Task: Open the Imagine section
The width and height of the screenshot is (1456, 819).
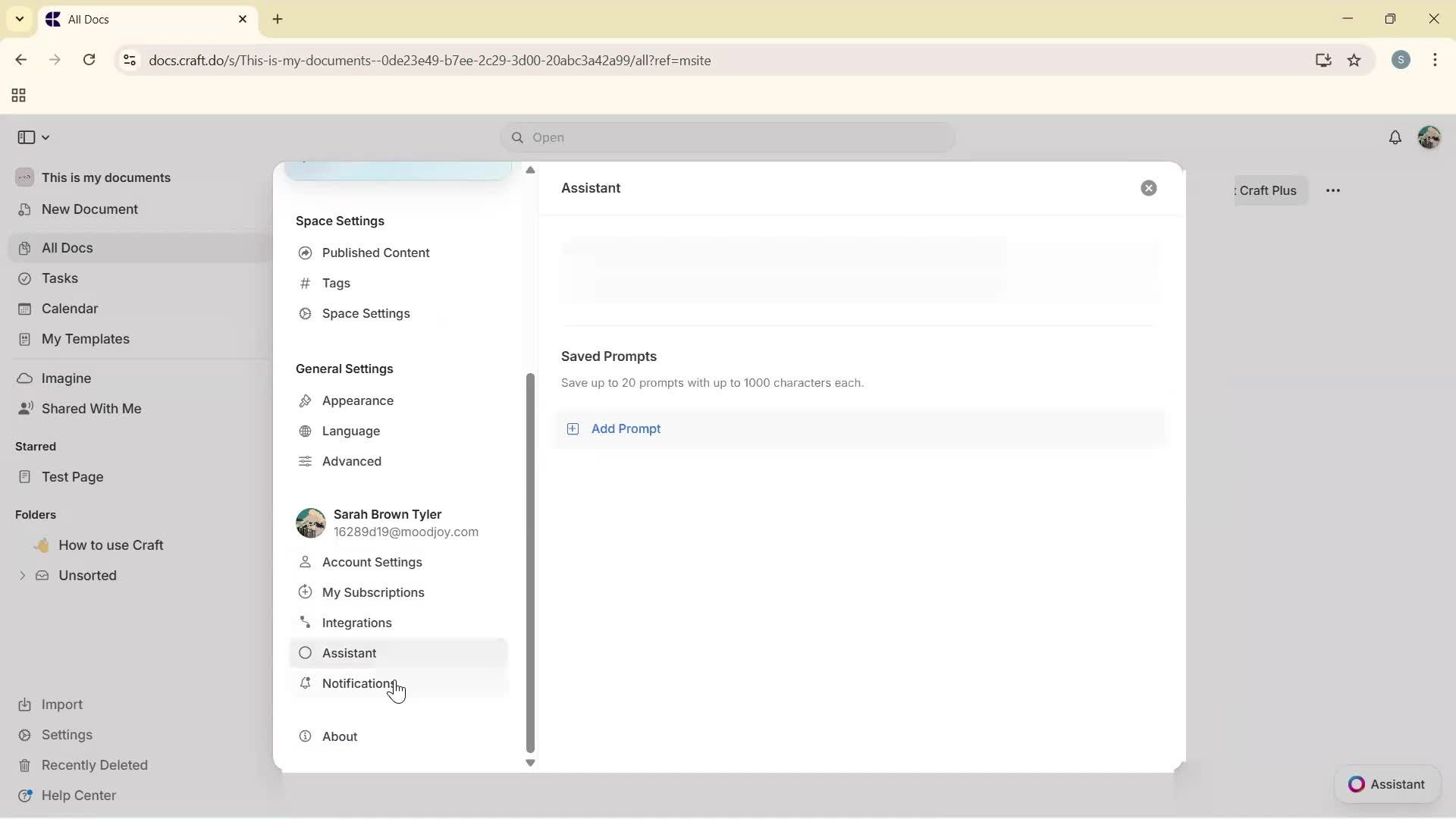Action: (66, 378)
